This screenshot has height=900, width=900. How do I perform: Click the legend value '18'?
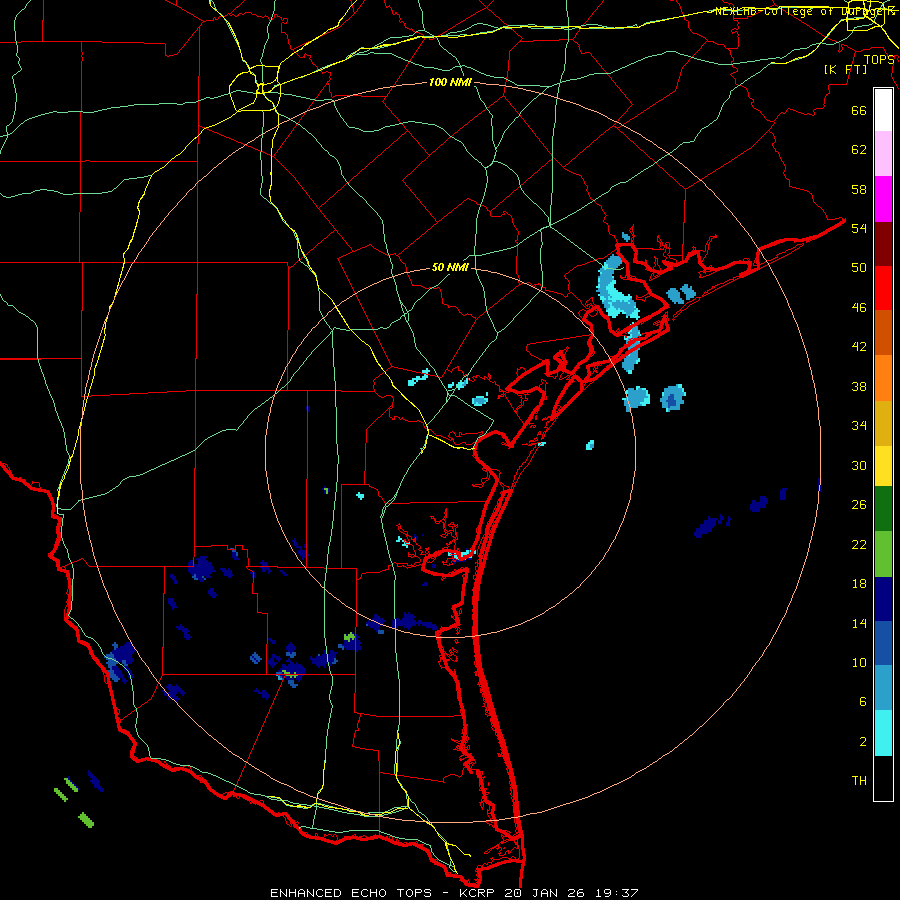coord(859,584)
